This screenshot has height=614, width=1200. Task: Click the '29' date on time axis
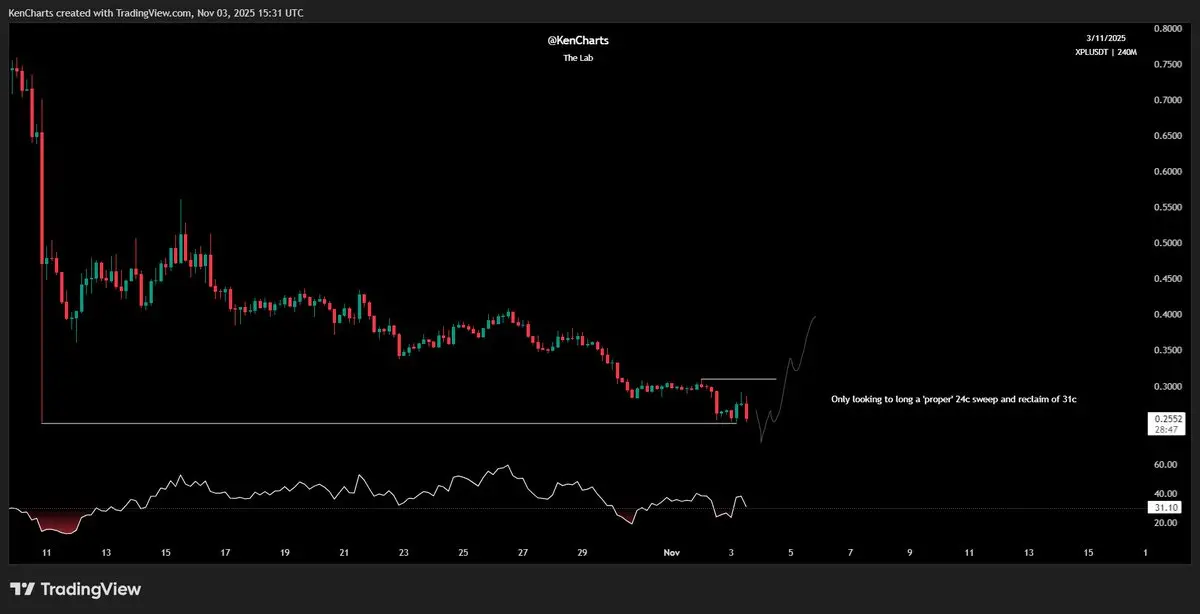583,552
